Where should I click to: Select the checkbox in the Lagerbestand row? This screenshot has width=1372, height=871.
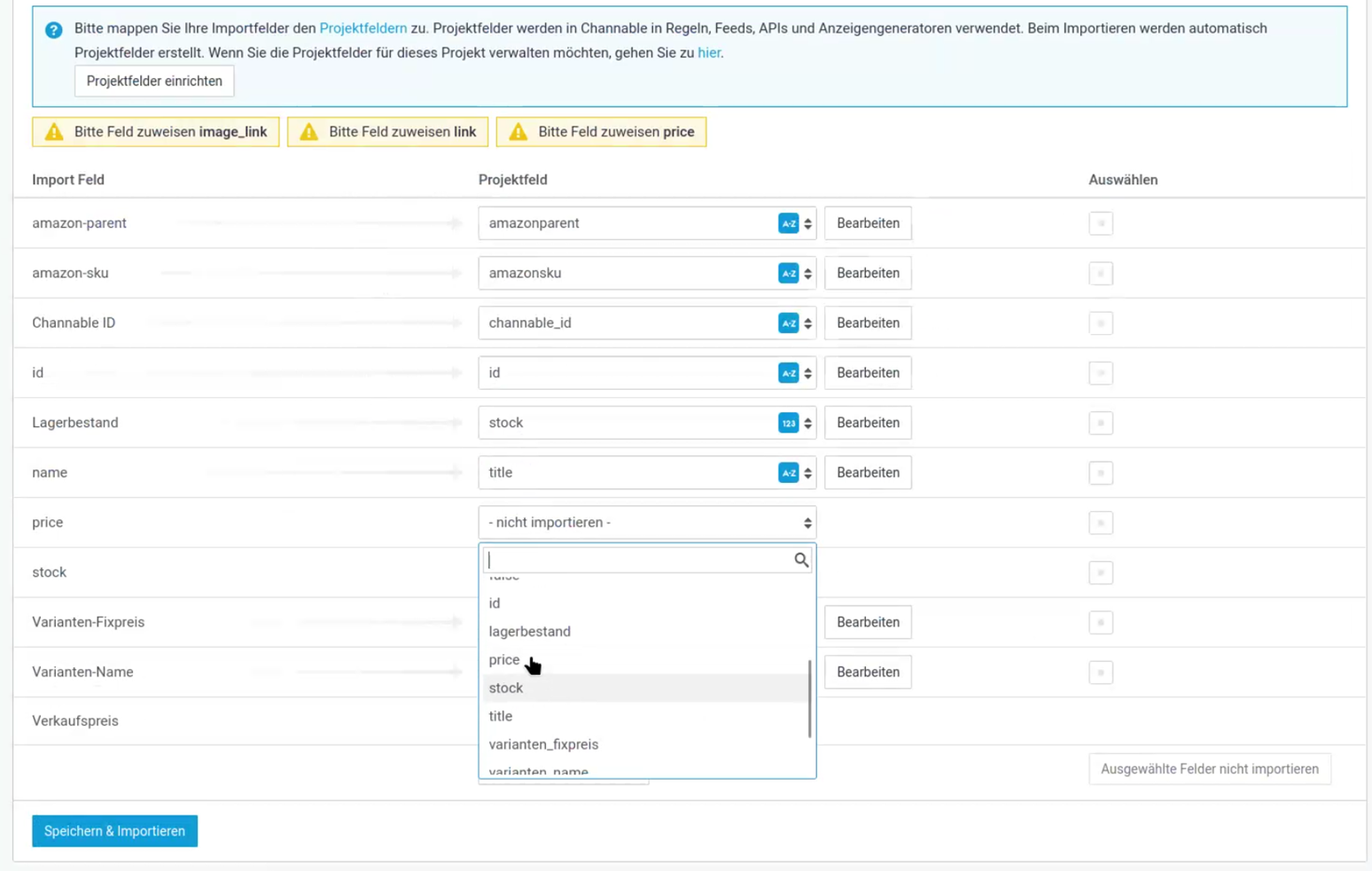pos(1100,423)
